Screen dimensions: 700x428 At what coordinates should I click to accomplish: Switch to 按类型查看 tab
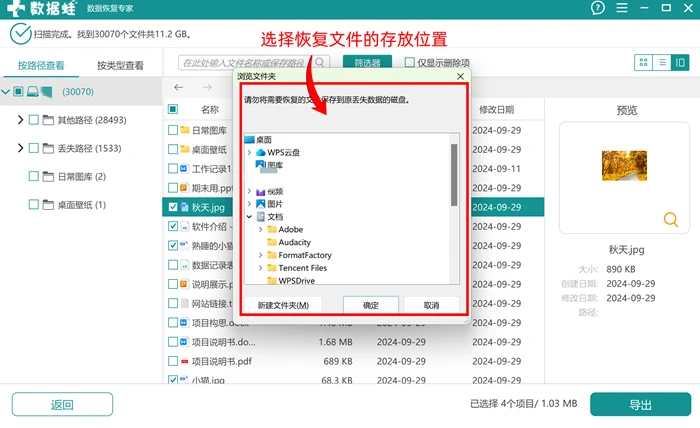pyautogui.click(x=121, y=66)
